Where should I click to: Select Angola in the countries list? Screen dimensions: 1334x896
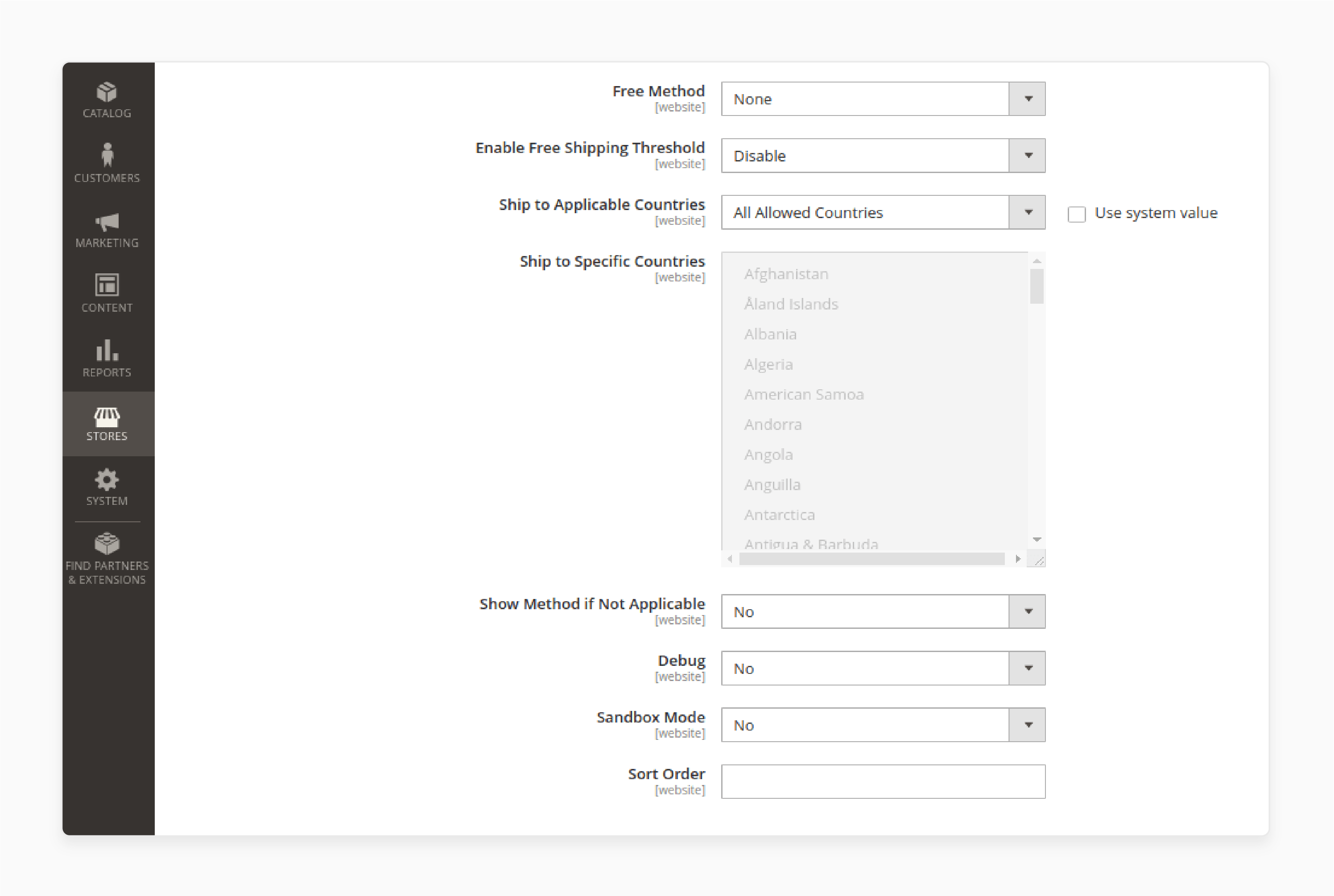768,455
